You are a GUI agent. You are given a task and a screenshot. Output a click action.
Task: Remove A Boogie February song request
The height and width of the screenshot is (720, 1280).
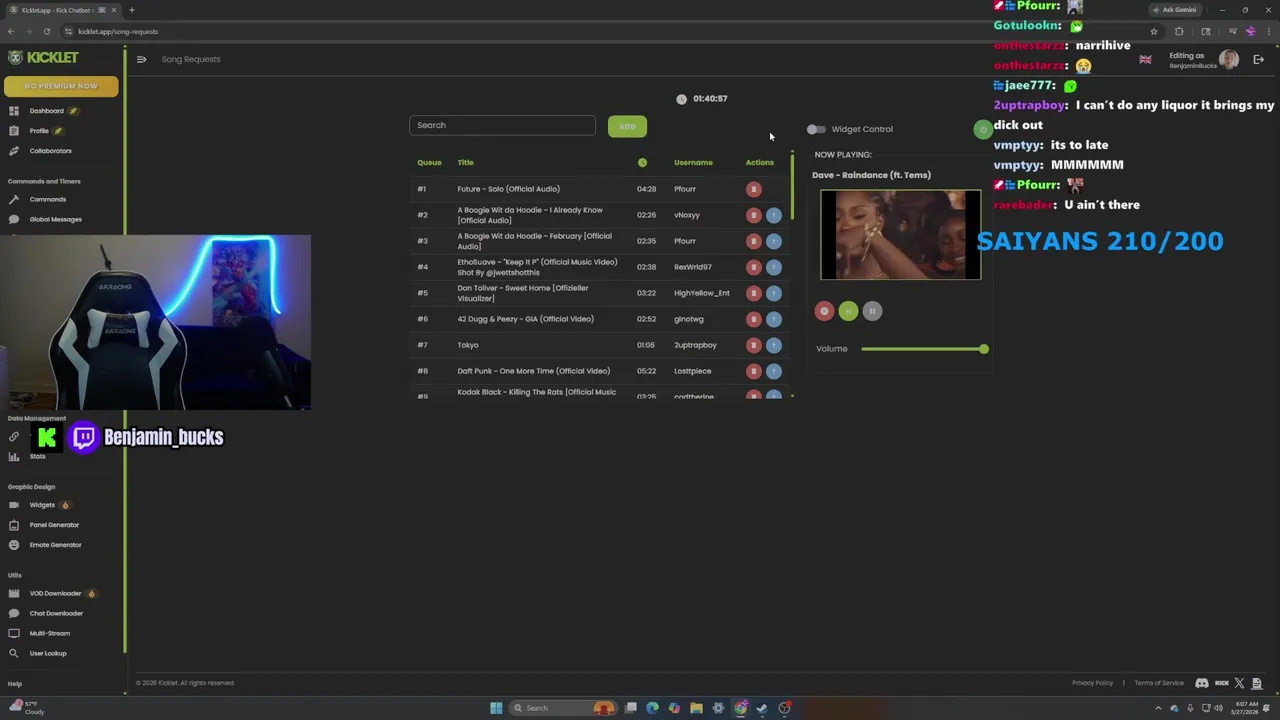click(x=754, y=241)
